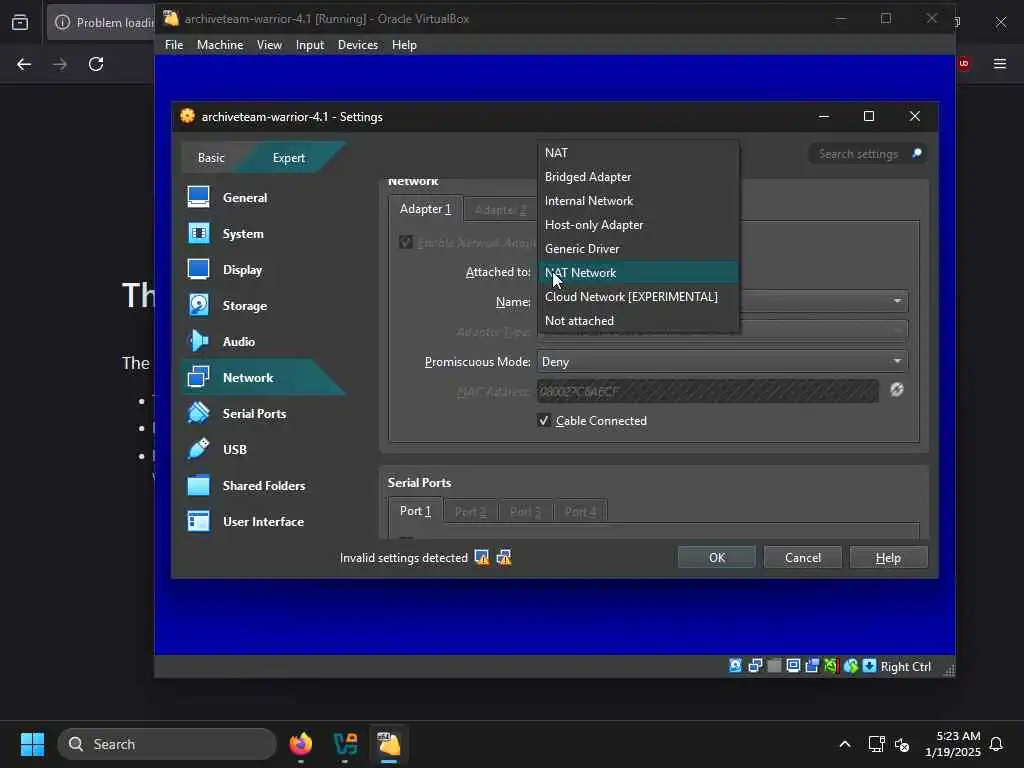Click the mouse integration status bar icon

850,666
